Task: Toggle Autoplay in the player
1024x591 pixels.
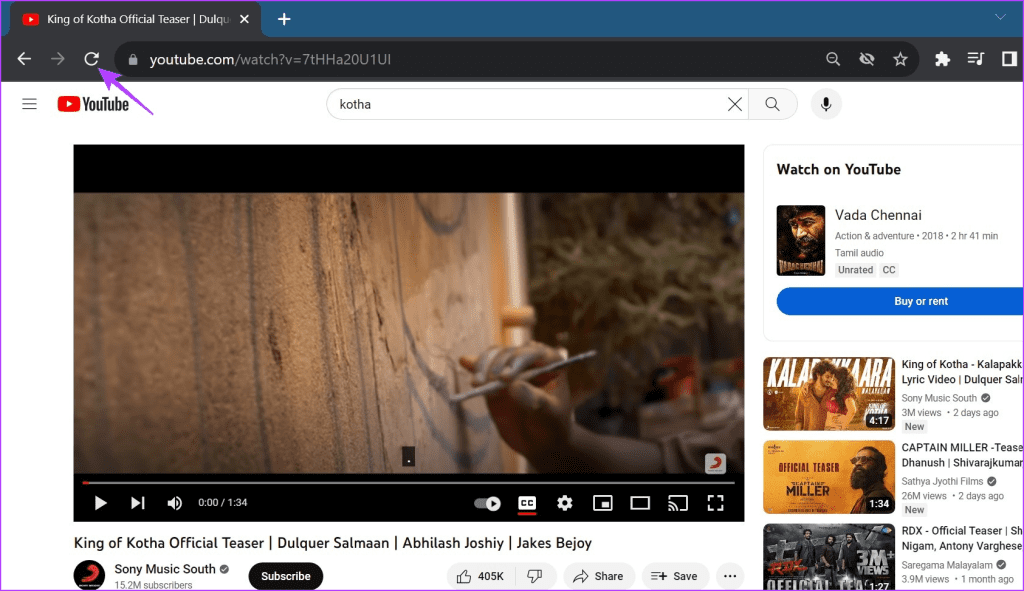Action: (487, 503)
